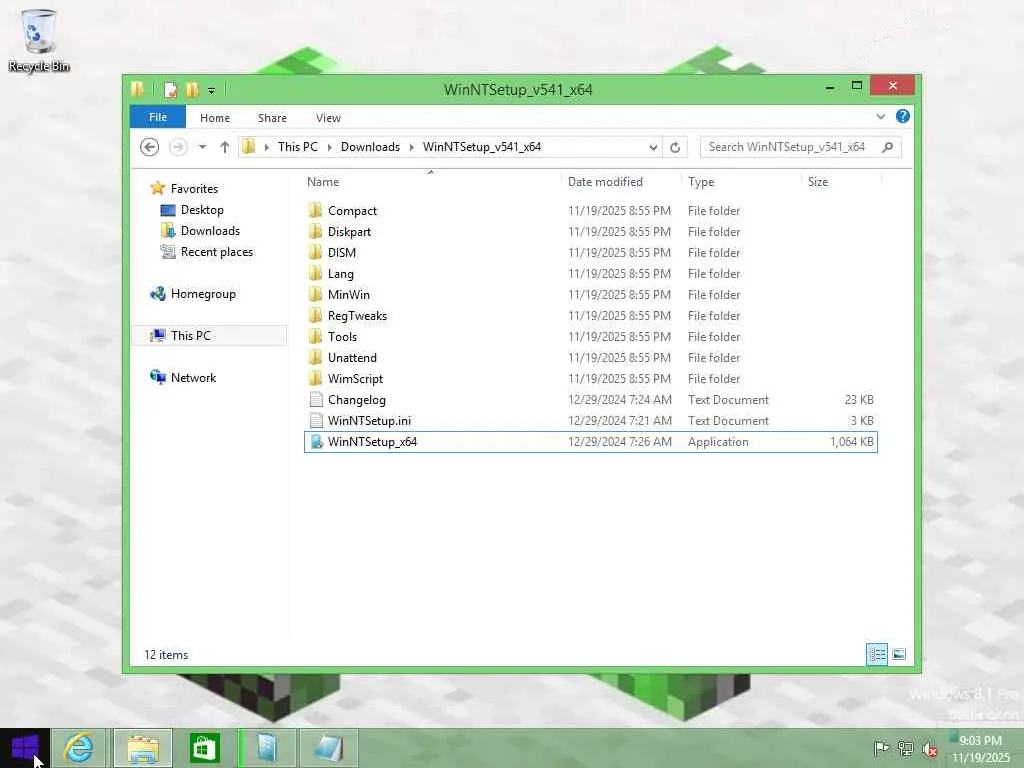The height and width of the screenshot is (768, 1024).
Task: Click File Explorer taskbar button
Action: (143, 748)
